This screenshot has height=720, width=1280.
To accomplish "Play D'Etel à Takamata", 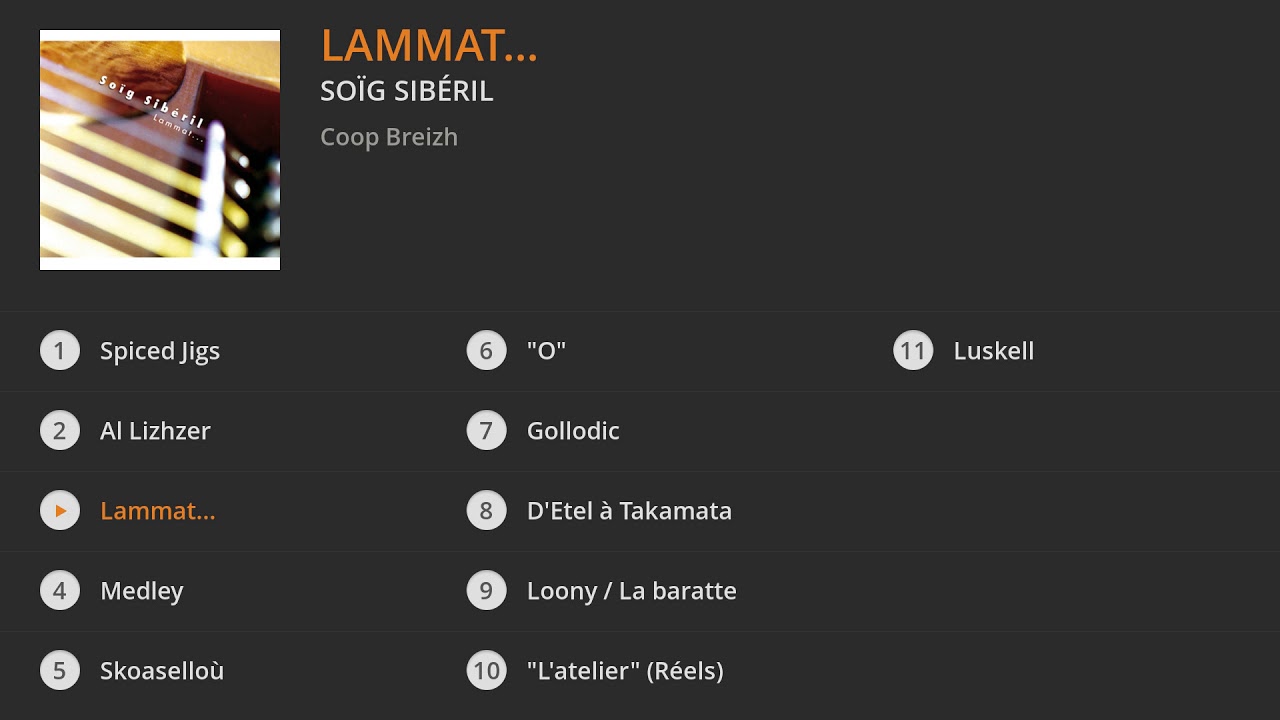I will 629,511.
